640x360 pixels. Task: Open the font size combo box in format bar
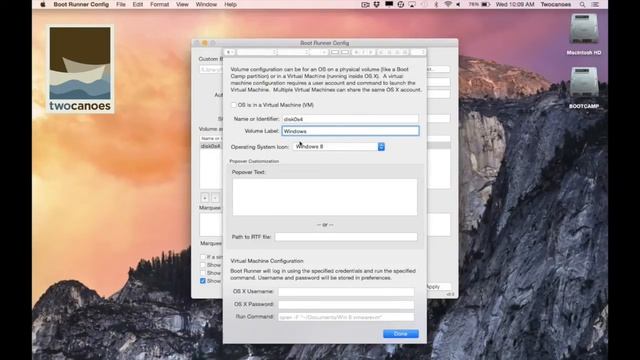click(x=319, y=52)
